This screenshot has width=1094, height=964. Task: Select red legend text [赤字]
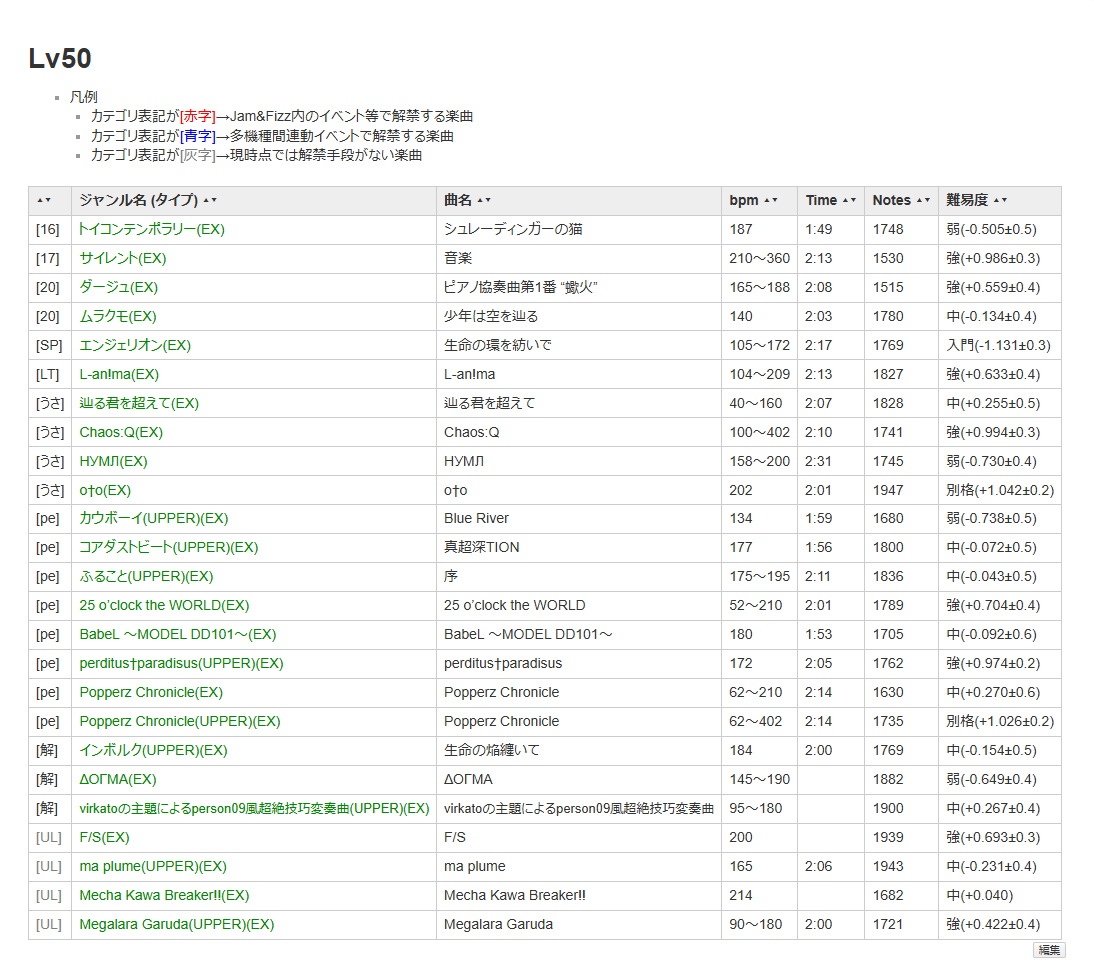click(x=197, y=116)
